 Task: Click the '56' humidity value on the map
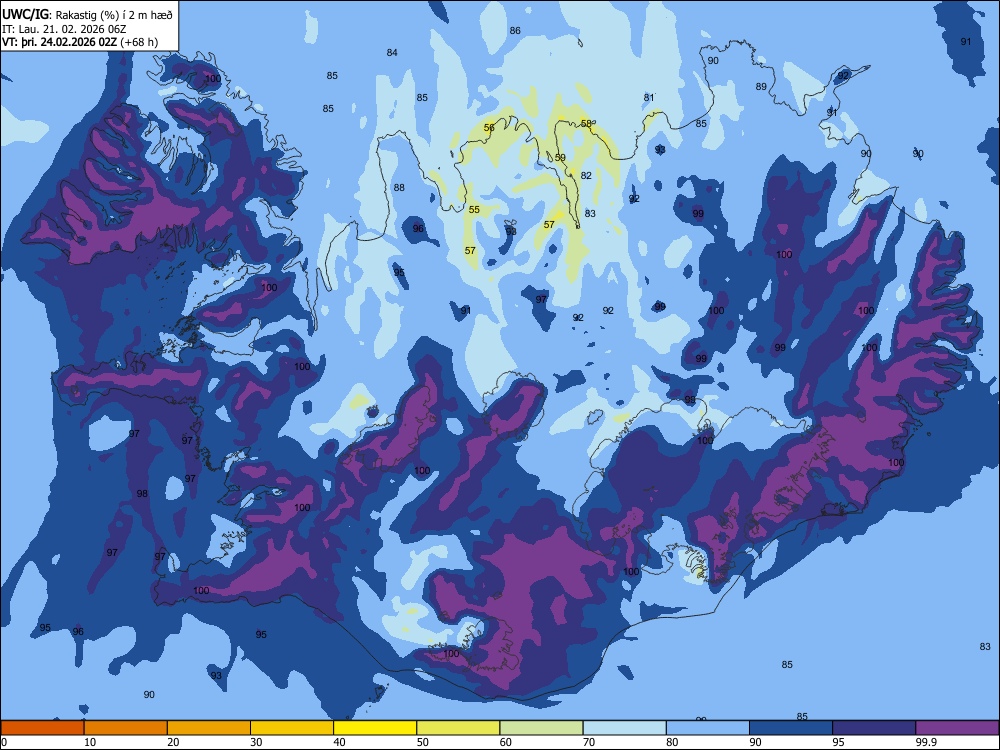point(489,128)
